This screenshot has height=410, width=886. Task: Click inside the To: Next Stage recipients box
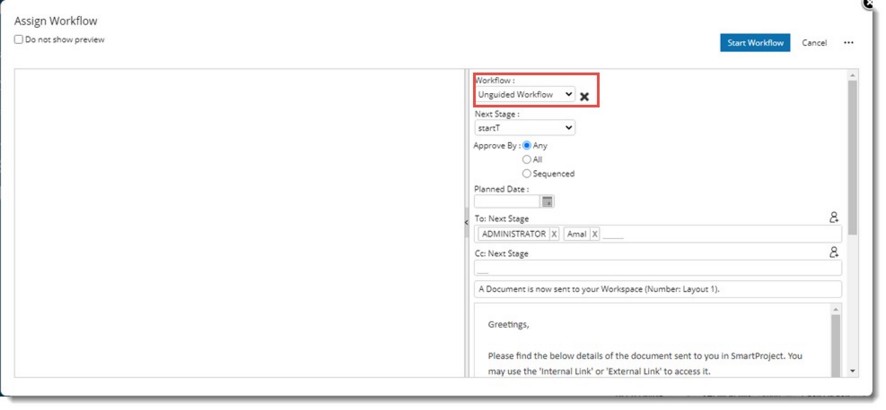[658, 234]
